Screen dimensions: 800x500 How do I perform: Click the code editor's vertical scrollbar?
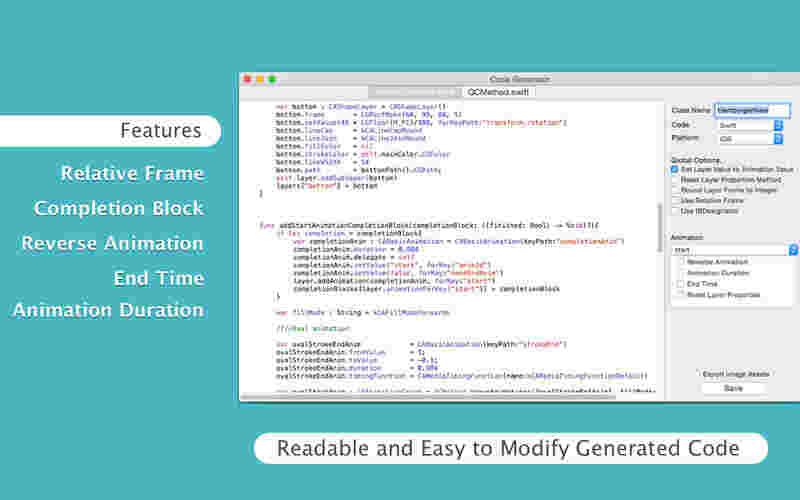pos(660,227)
